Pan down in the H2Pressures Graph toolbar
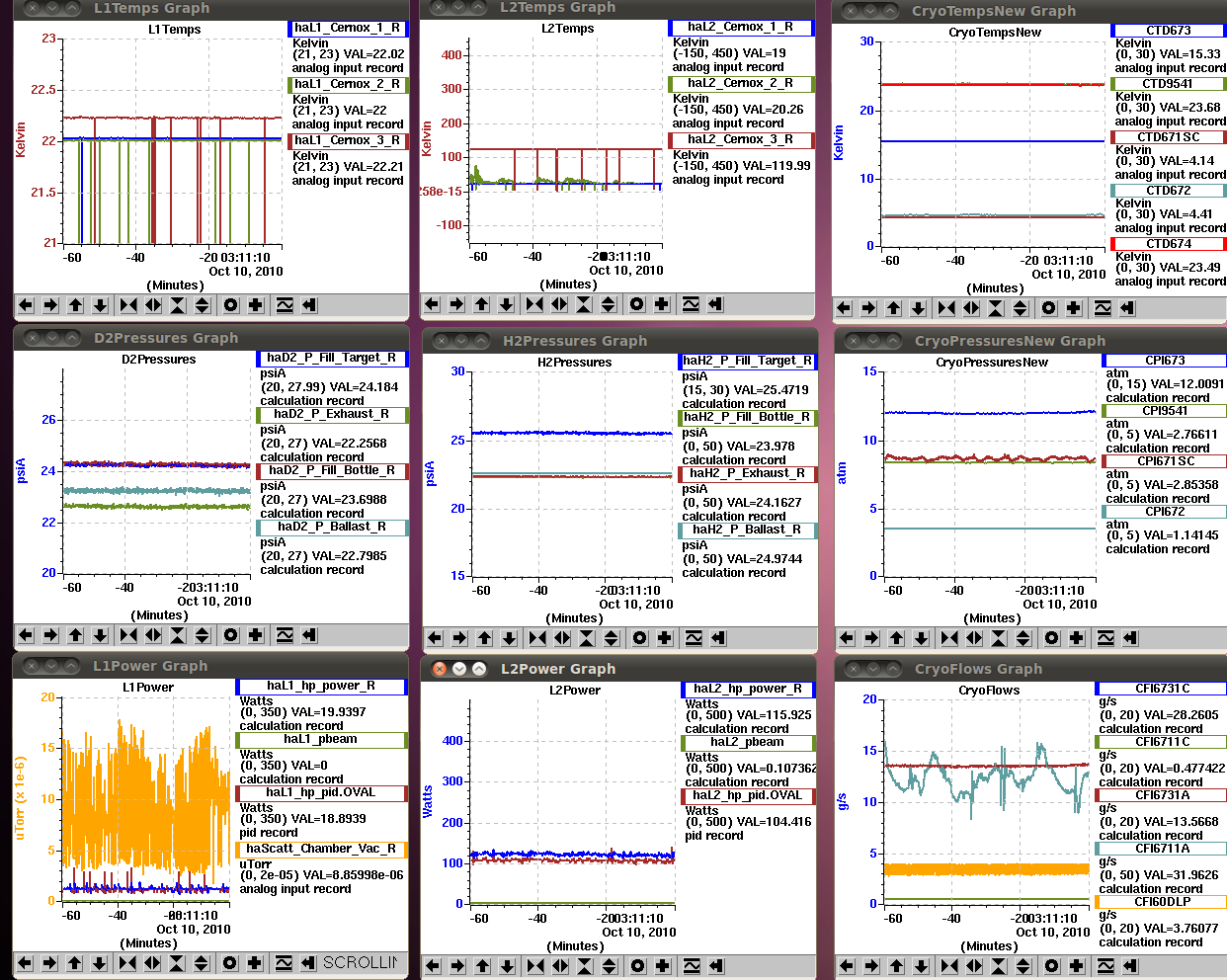This screenshot has height=980, width=1227. pos(509,638)
